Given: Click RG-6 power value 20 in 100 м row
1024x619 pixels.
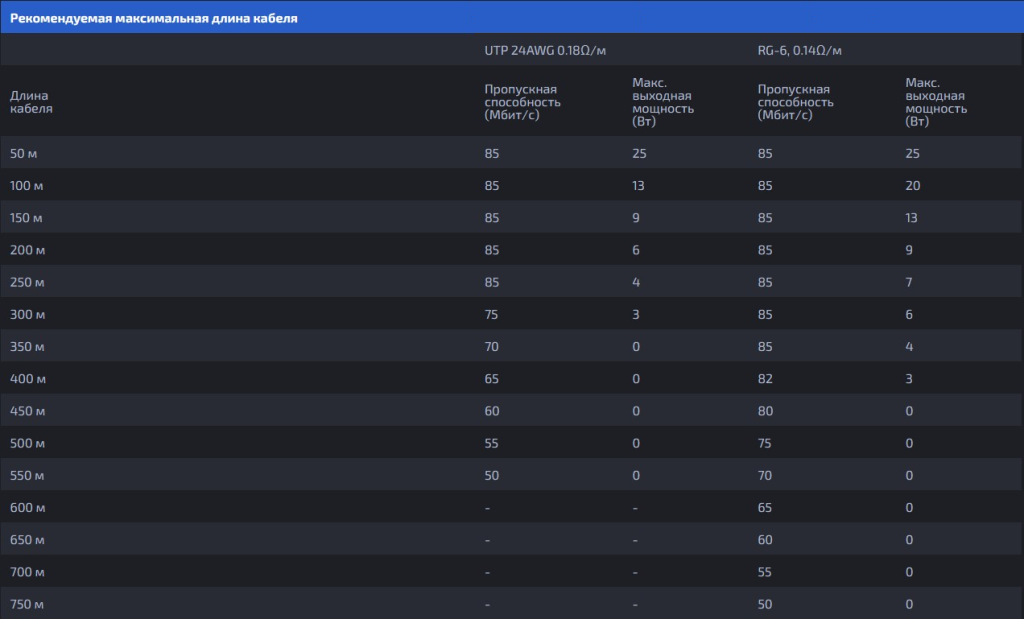Looking at the screenshot, I should click(x=912, y=186).
